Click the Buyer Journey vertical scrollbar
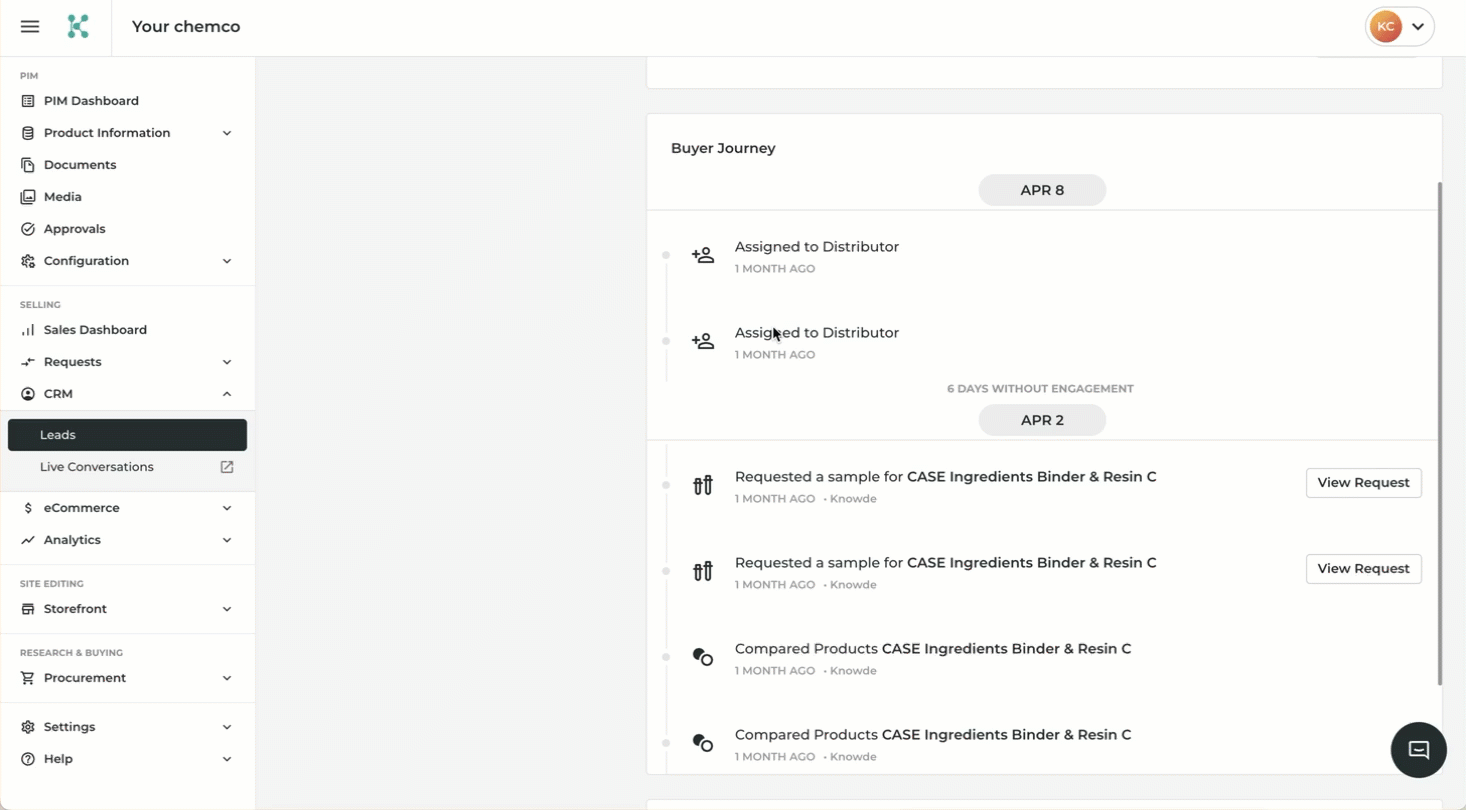Viewport: 1466px width, 810px height. tap(1439, 433)
